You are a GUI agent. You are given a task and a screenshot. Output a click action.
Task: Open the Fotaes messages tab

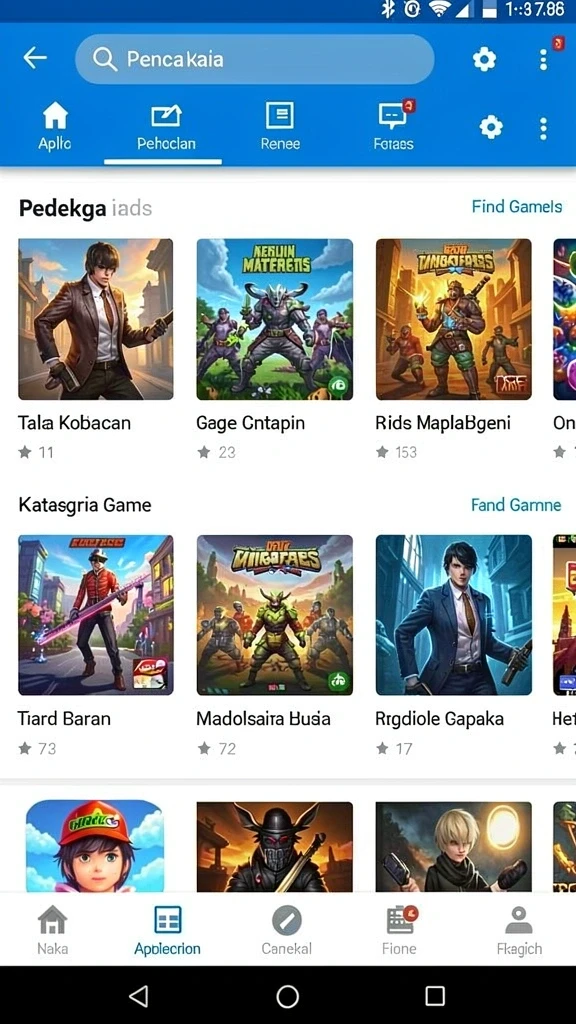pos(394,127)
